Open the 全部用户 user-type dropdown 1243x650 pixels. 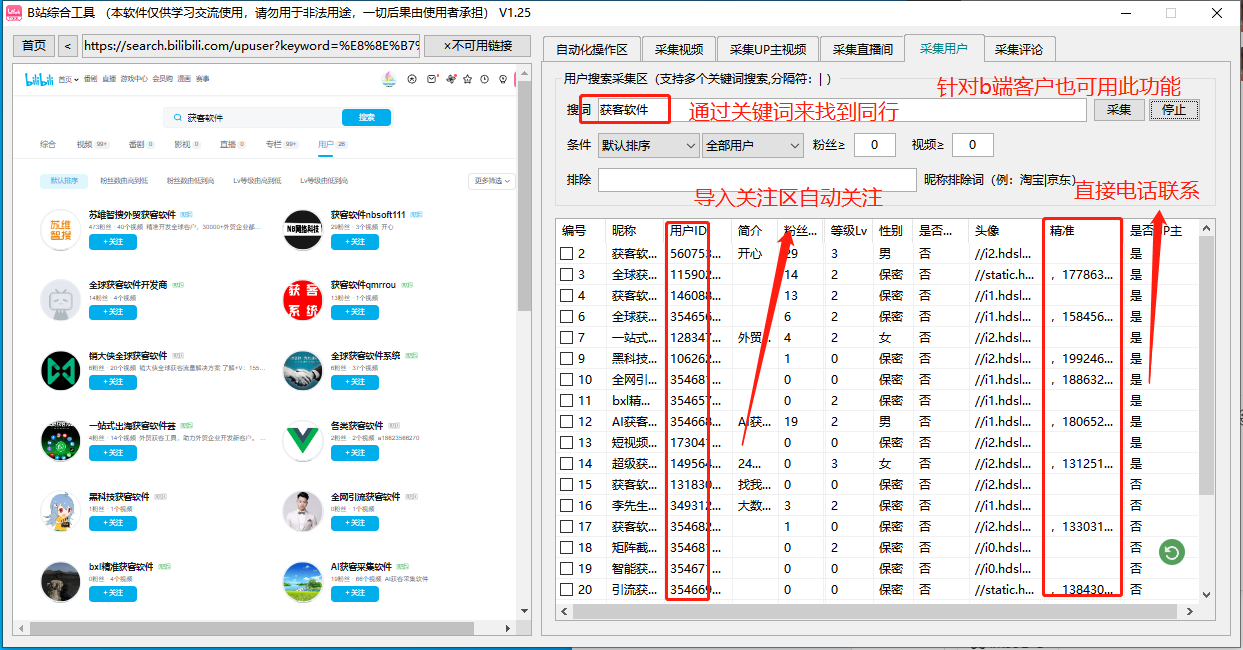pos(752,145)
